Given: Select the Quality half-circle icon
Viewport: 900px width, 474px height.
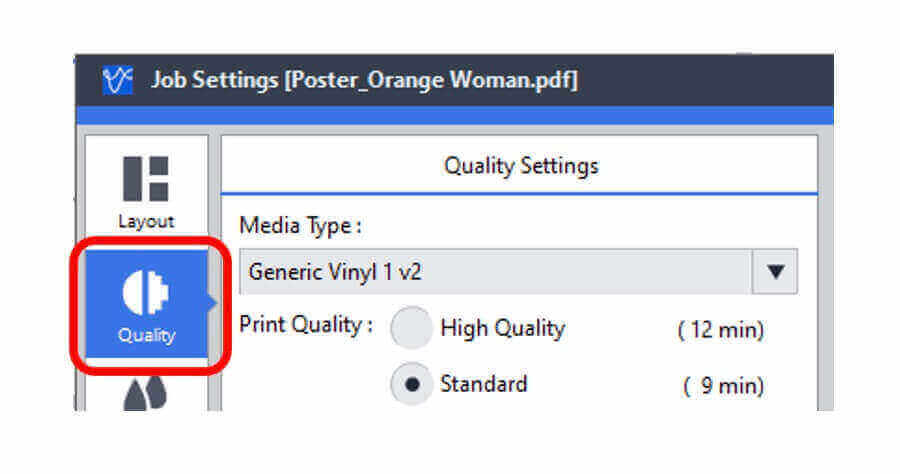Looking at the screenshot, I should (146, 293).
